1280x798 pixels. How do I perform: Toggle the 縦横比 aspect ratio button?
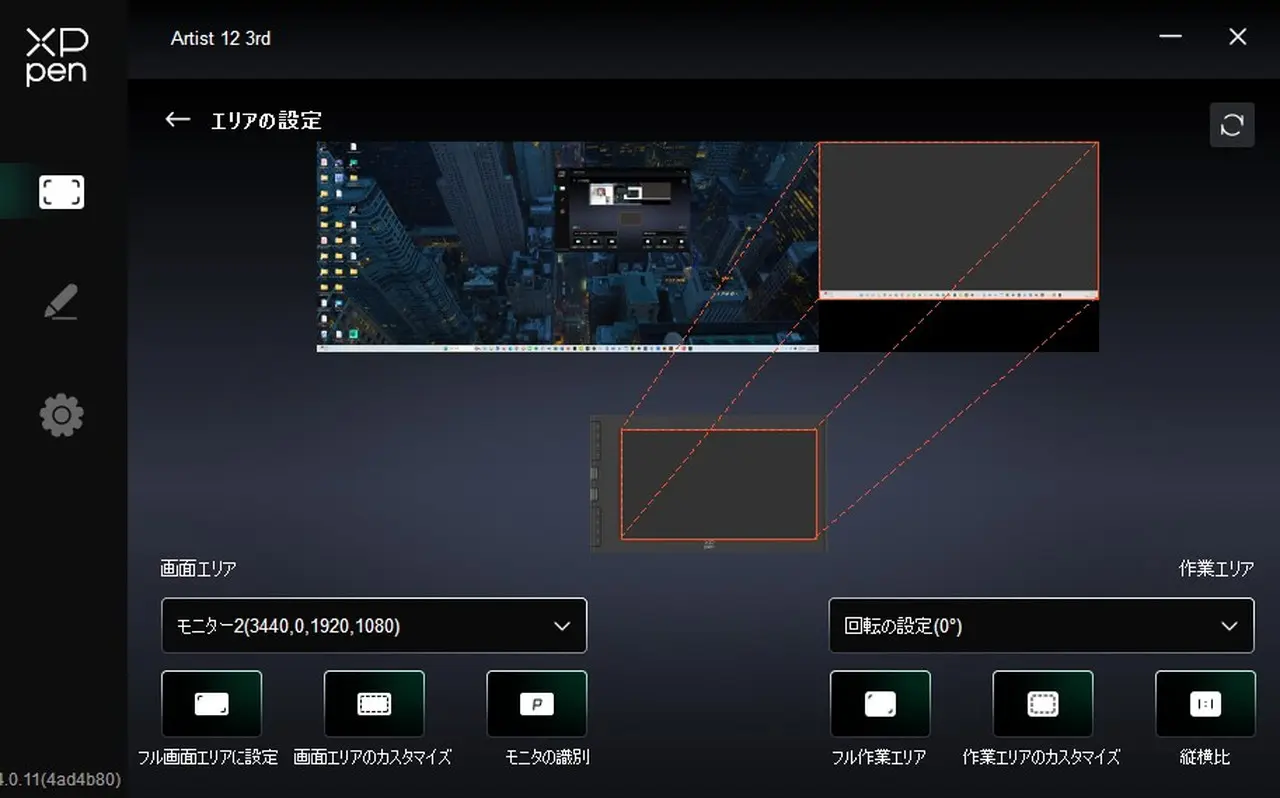1204,704
